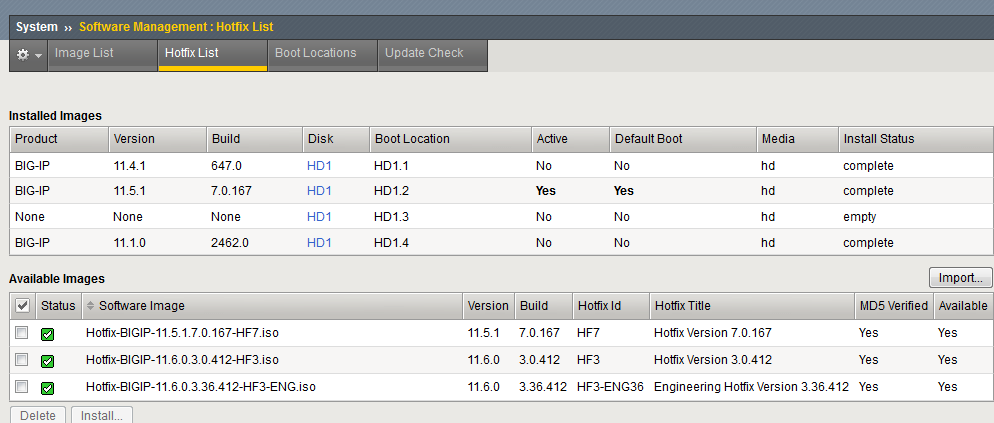Click the MD5 Verified column header
994x423 pixels.
coord(893,306)
